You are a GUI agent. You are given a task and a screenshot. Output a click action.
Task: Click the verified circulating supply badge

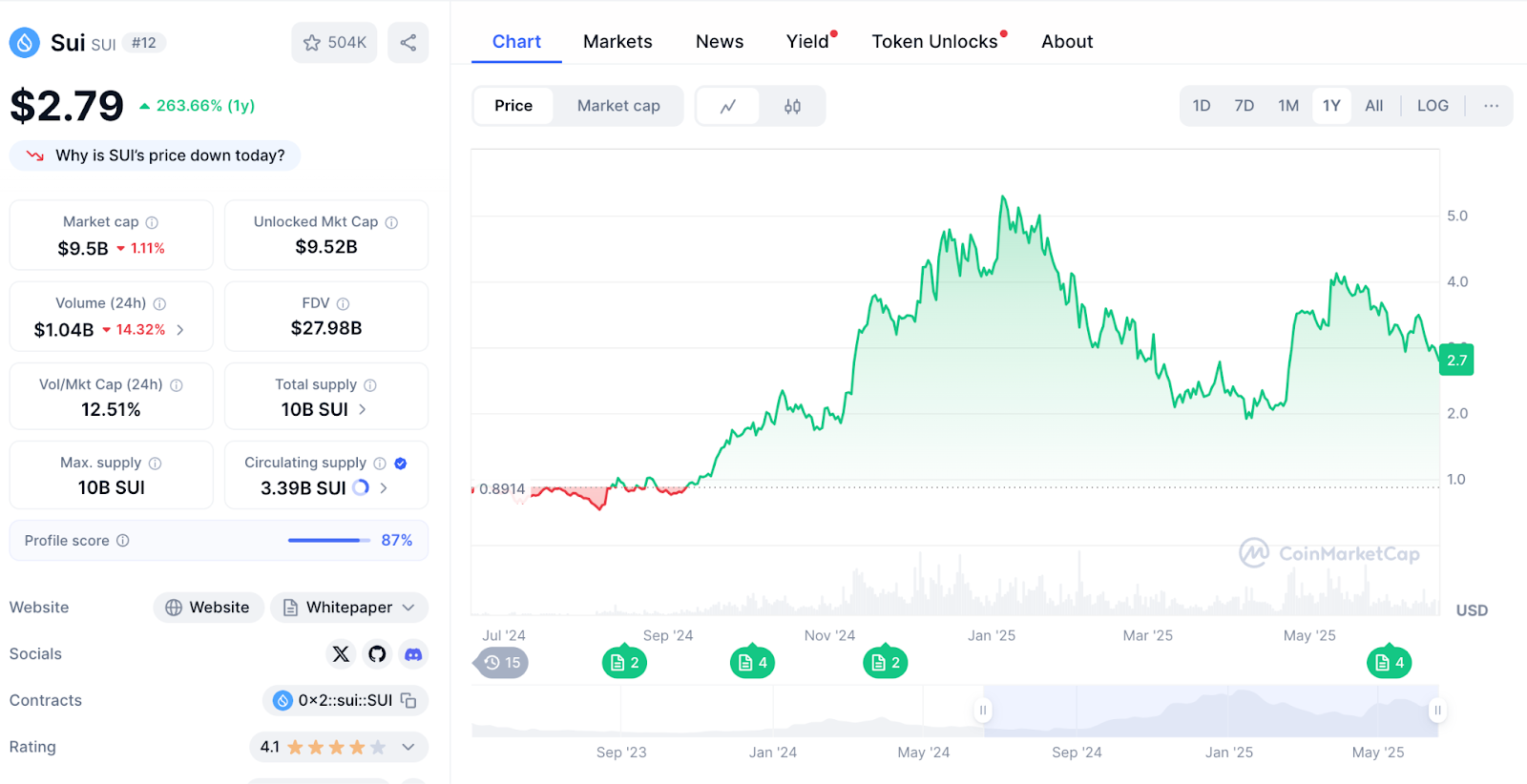click(401, 464)
